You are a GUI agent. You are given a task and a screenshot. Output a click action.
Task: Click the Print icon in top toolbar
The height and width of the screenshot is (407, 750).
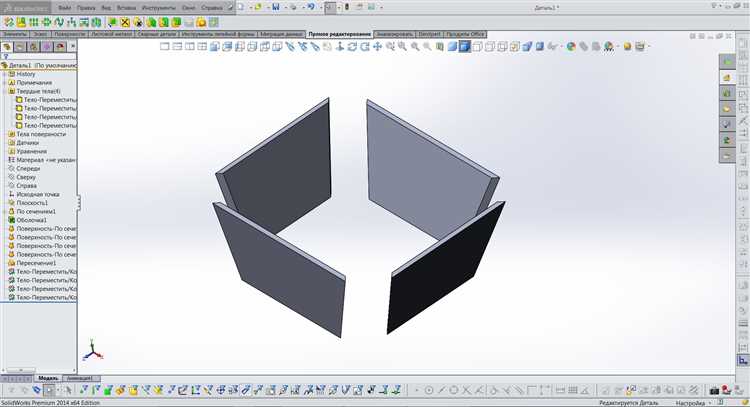[293, 7]
